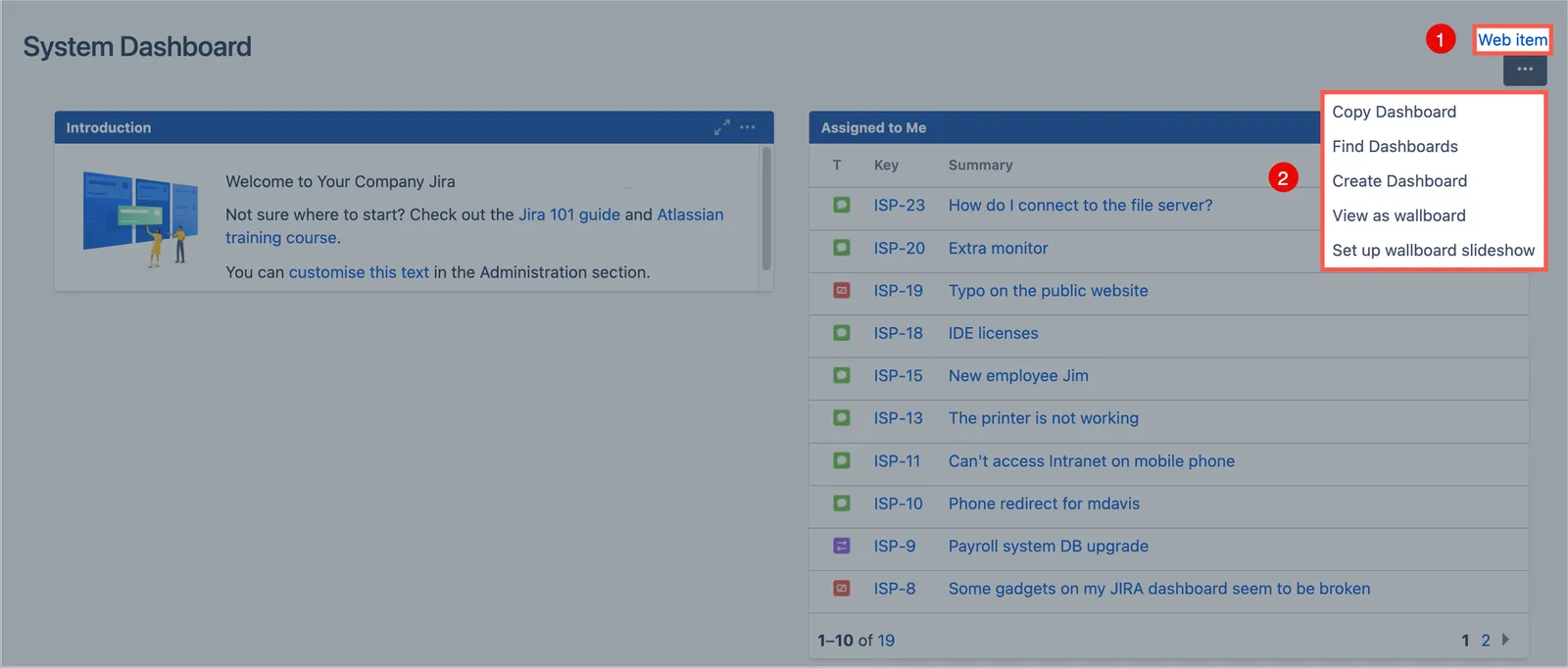The image size is (1568, 668).
Task: Open the Atlassian training course link
Action: [x=474, y=226]
